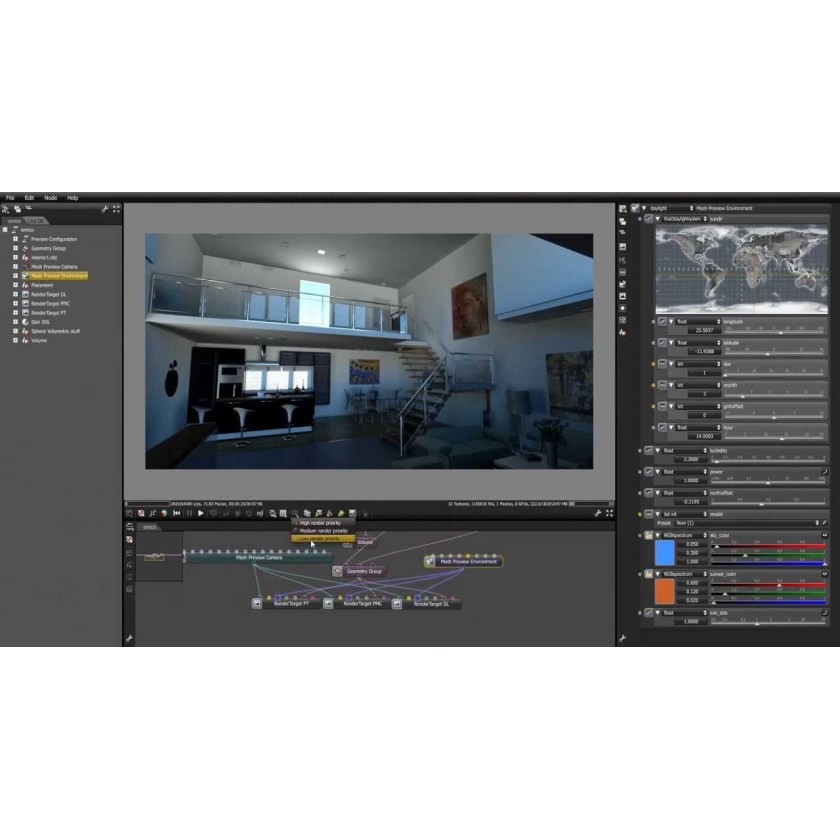Open the Preset dropdown in the model section
The height and width of the screenshot is (840, 840).
(x=747, y=523)
